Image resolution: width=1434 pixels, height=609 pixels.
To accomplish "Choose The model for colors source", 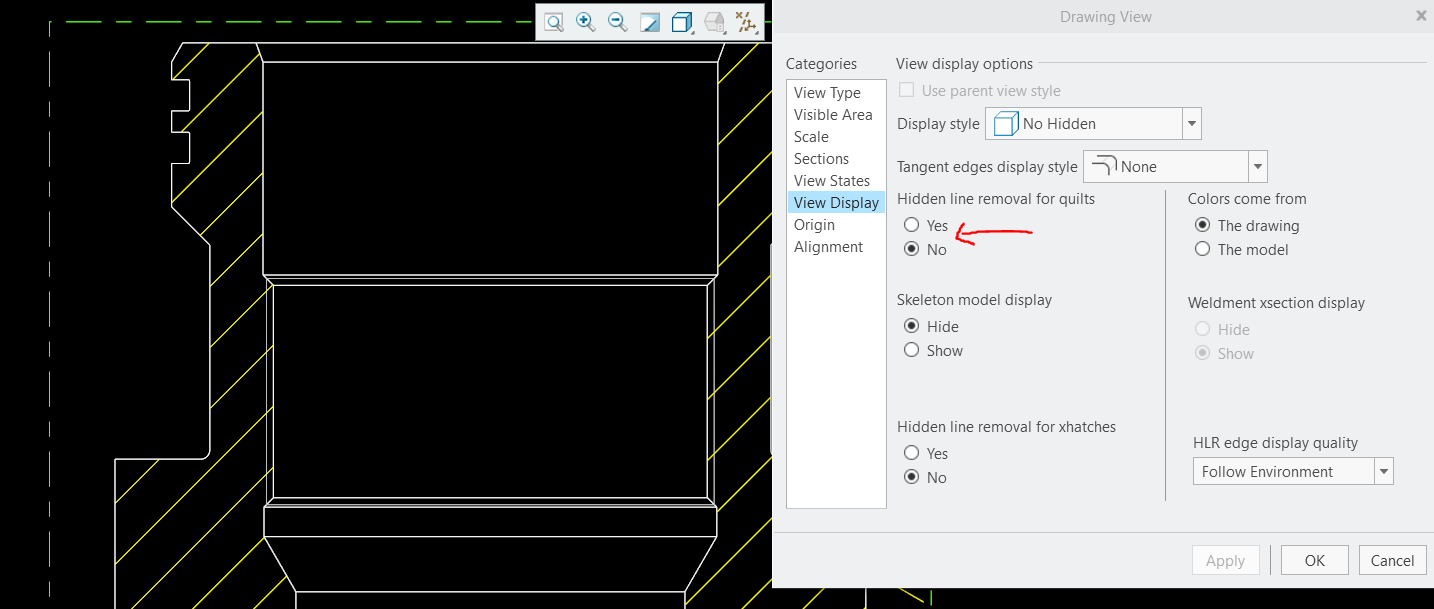I will pos(1203,250).
